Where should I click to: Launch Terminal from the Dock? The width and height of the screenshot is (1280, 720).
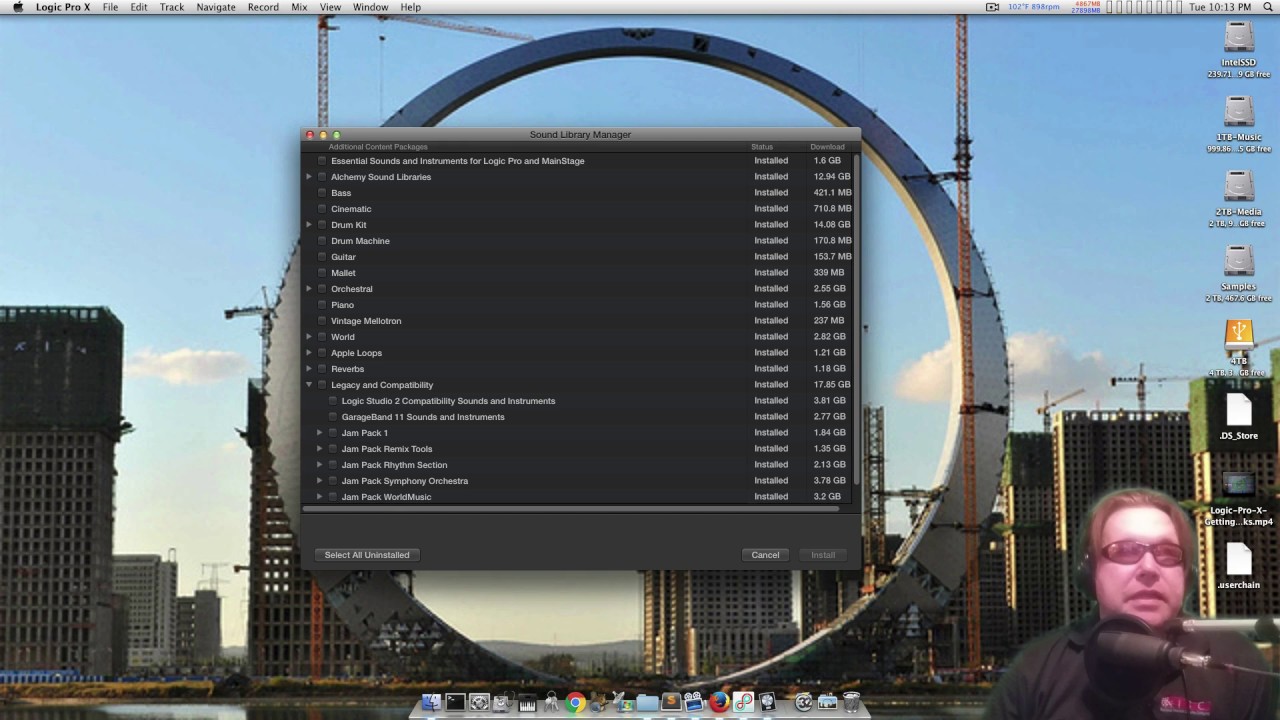click(x=455, y=702)
